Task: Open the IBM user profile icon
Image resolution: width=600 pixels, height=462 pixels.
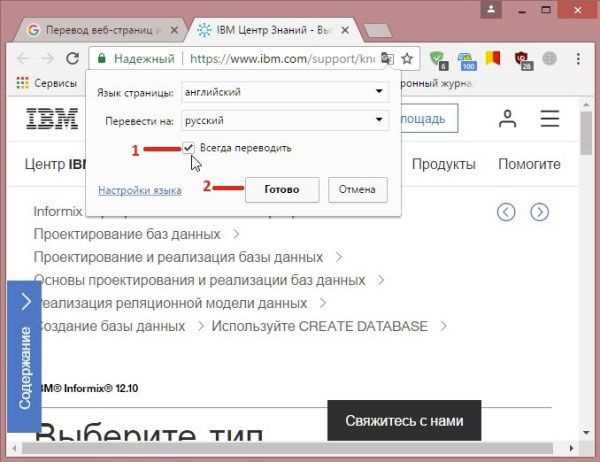Action: pos(508,119)
